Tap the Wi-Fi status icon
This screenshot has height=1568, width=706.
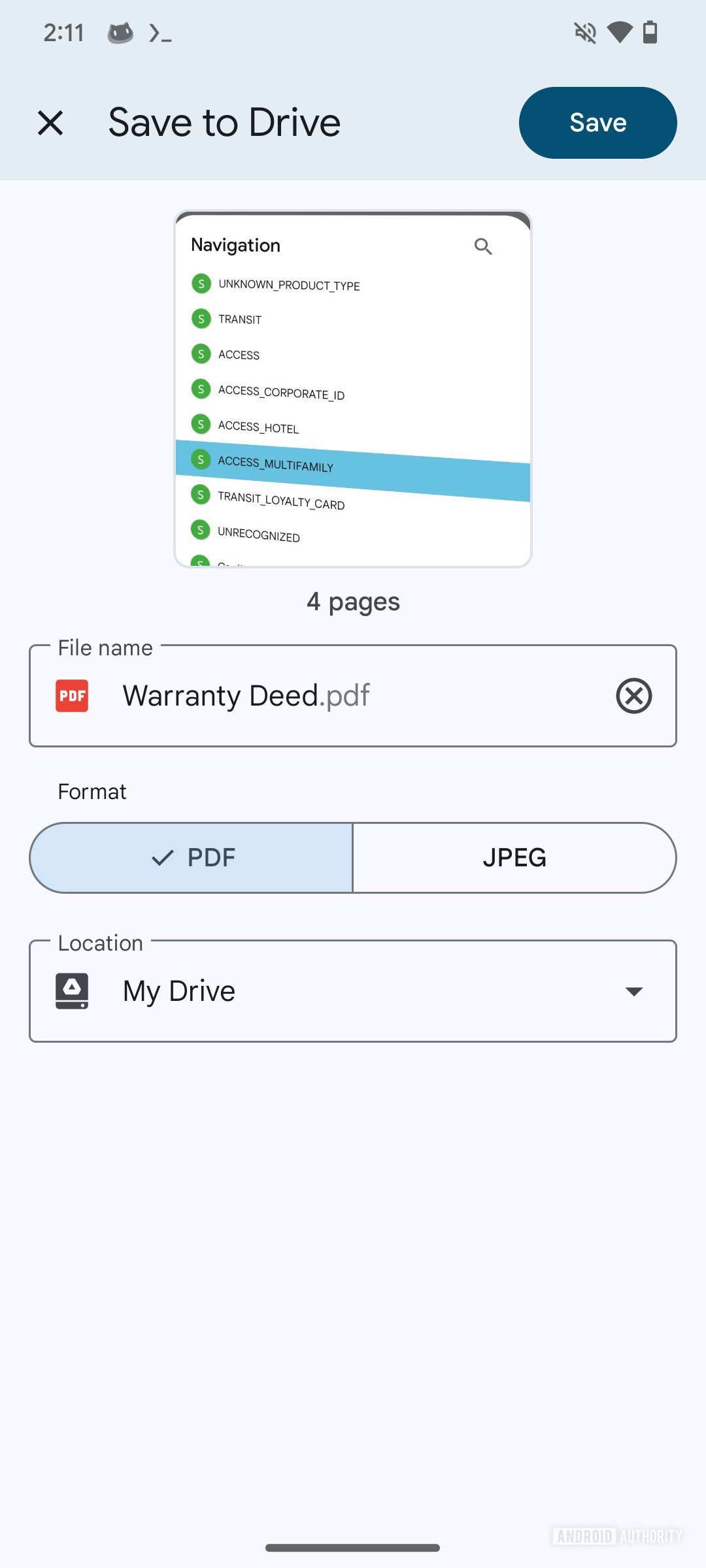tap(619, 32)
